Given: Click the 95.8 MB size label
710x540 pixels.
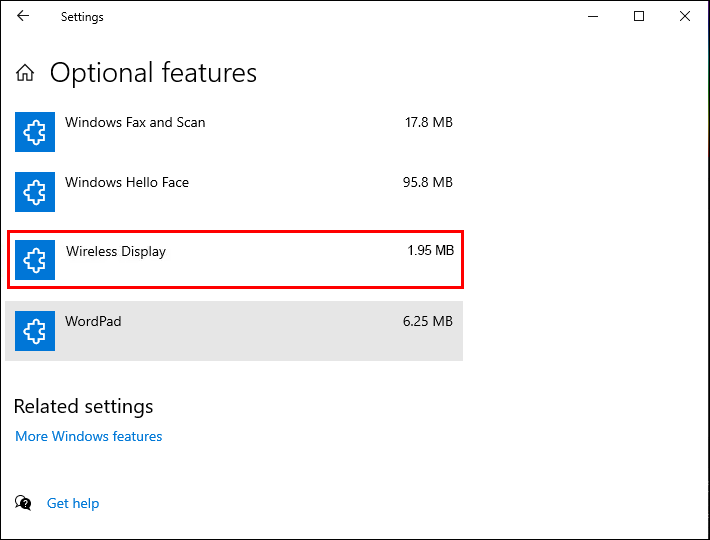Looking at the screenshot, I should [x=429, y=182].
